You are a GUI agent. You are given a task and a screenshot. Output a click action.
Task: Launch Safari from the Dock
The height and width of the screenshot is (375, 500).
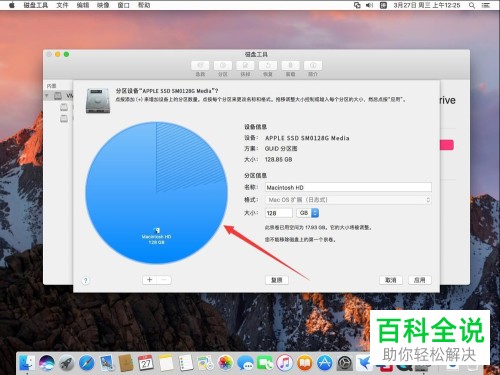point(86,363)
